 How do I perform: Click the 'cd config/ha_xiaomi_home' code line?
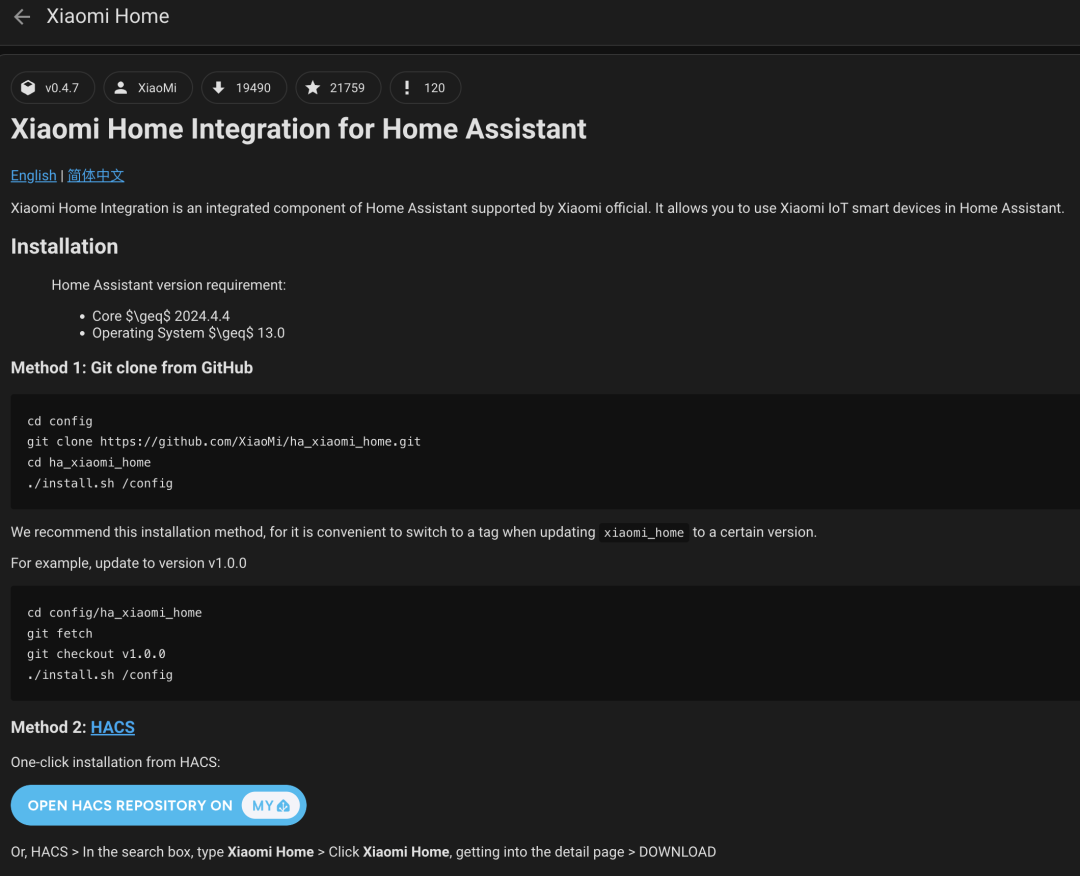[114, 612]
